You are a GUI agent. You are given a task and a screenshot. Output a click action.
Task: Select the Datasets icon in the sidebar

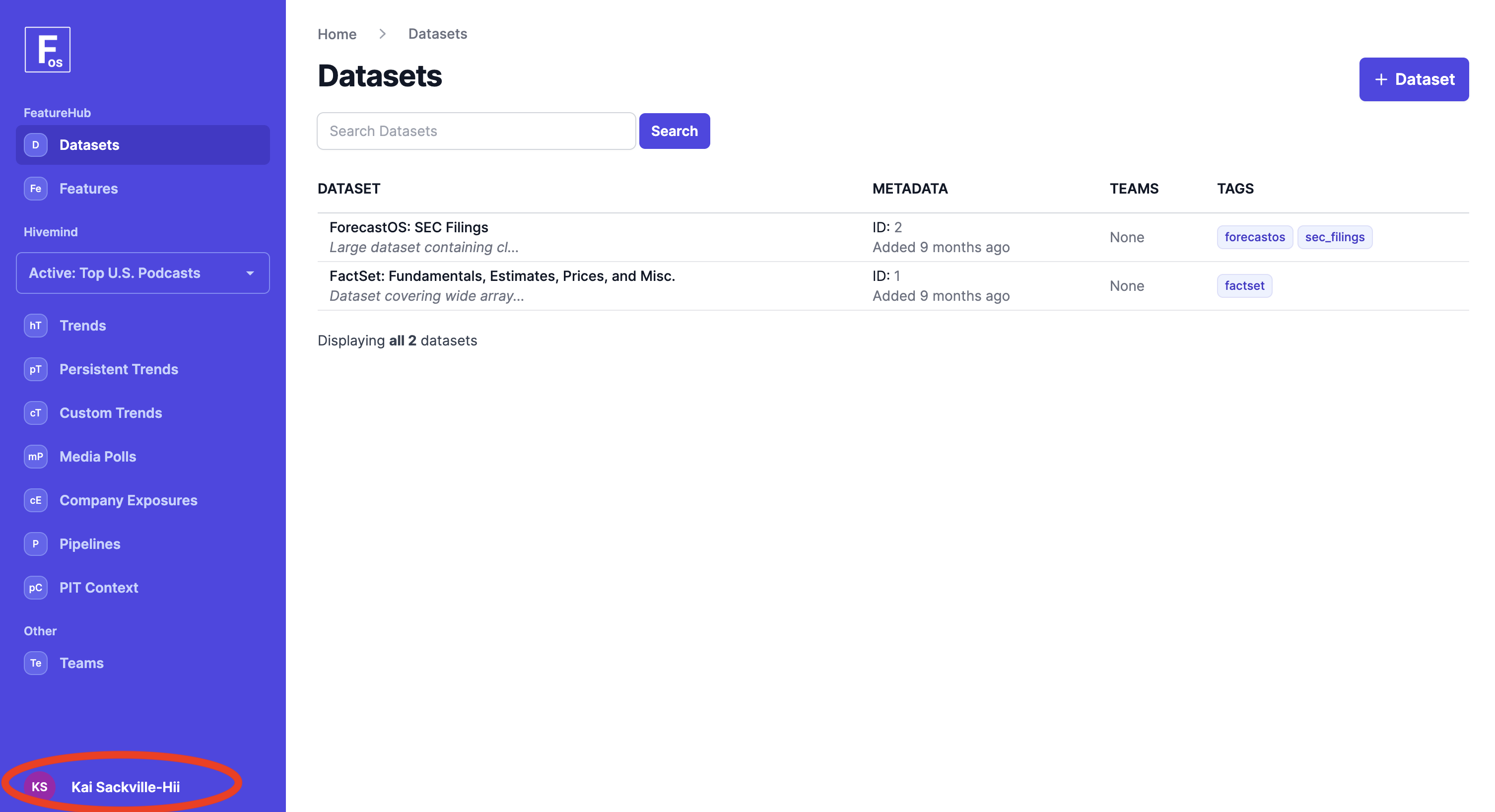[x=35, y=144]
